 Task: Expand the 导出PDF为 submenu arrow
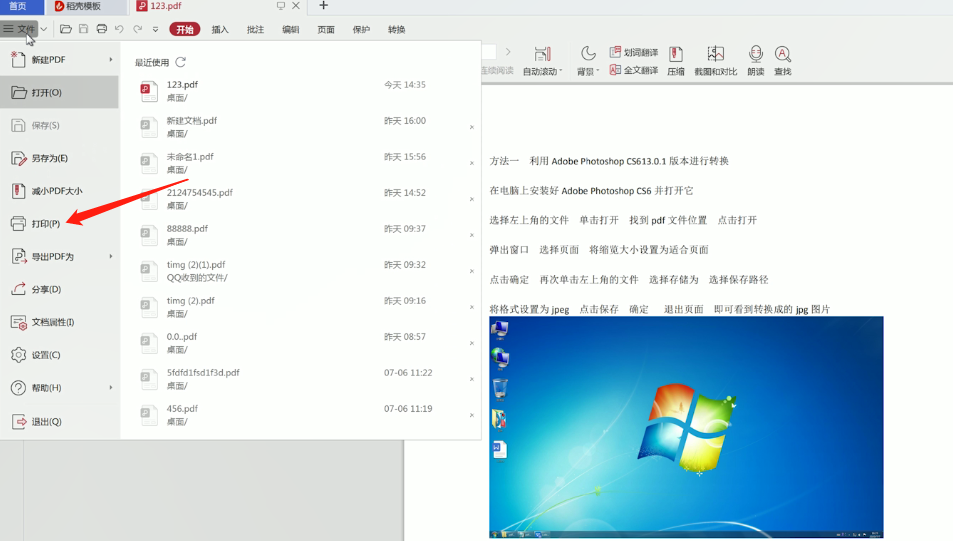111,257
